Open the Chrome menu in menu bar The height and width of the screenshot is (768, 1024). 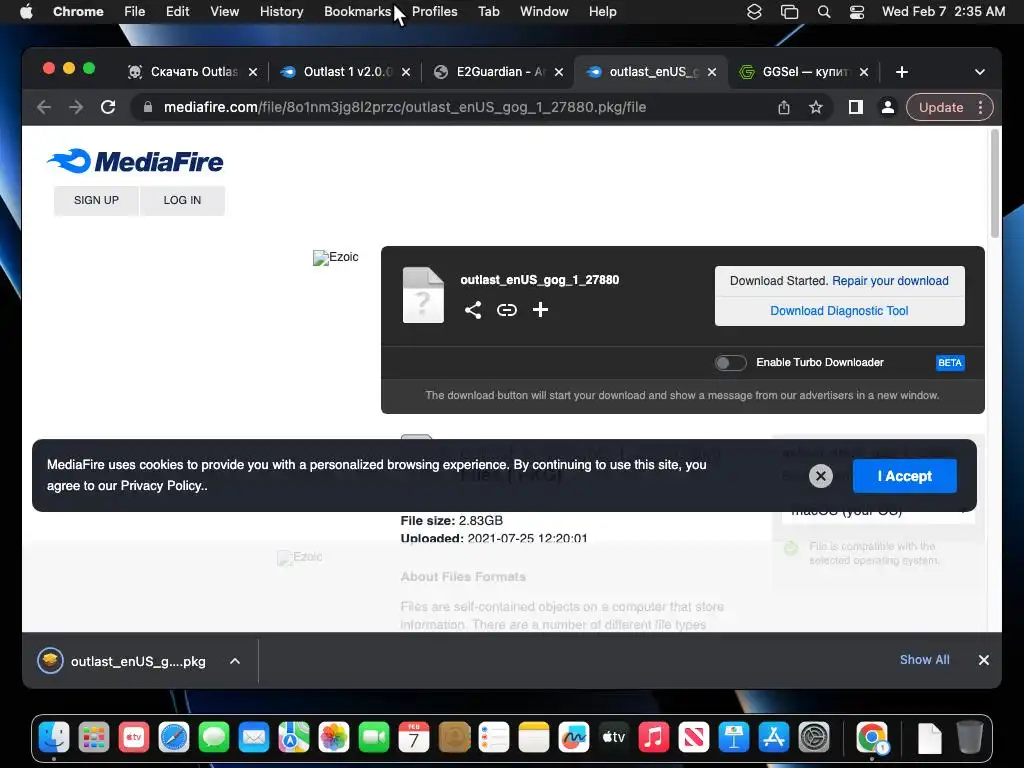(x=78, y=12)
